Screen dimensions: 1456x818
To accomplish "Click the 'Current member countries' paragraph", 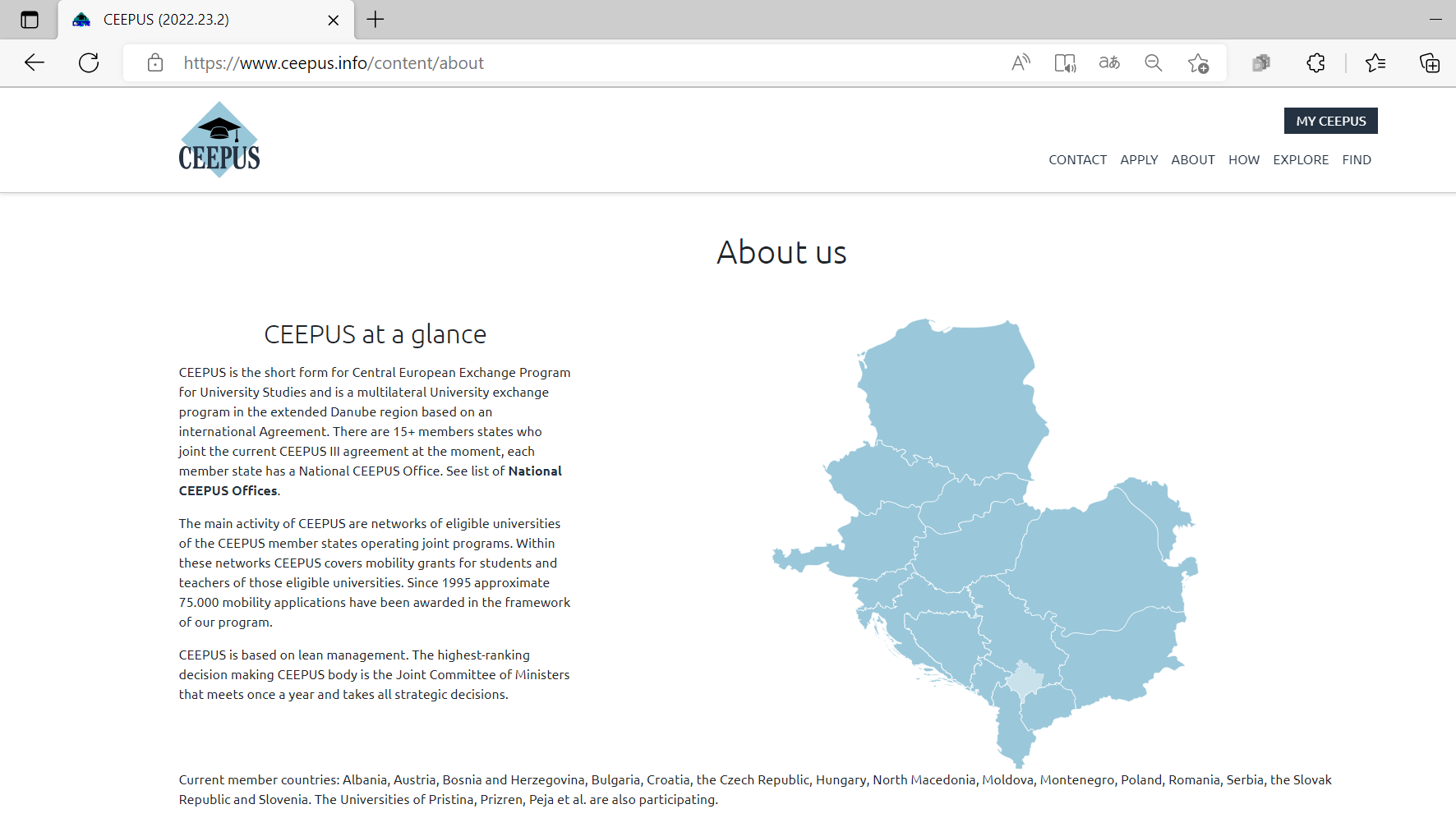I will click(755, 790).
